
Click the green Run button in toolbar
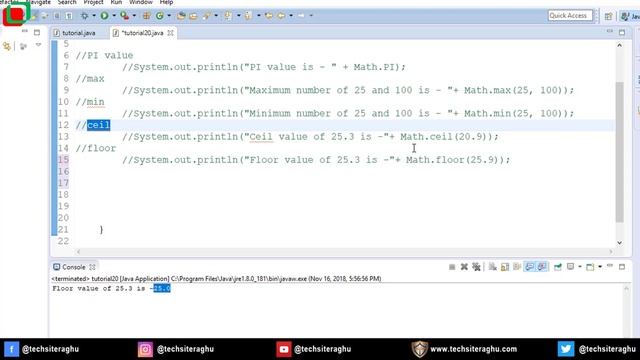tap(104, 16)
